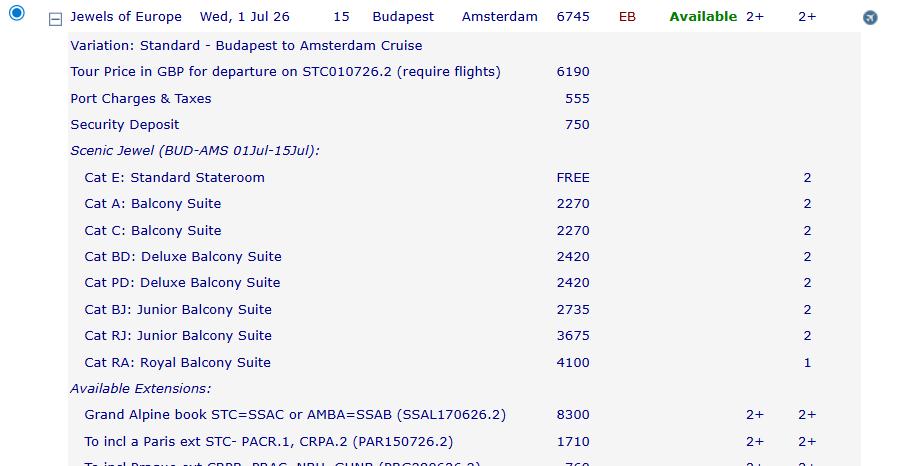Viewport: 898px width, 466px height.
Task: Pick Cat RJ Junior Balcony Suite
Action: click(x=177, y=336)
